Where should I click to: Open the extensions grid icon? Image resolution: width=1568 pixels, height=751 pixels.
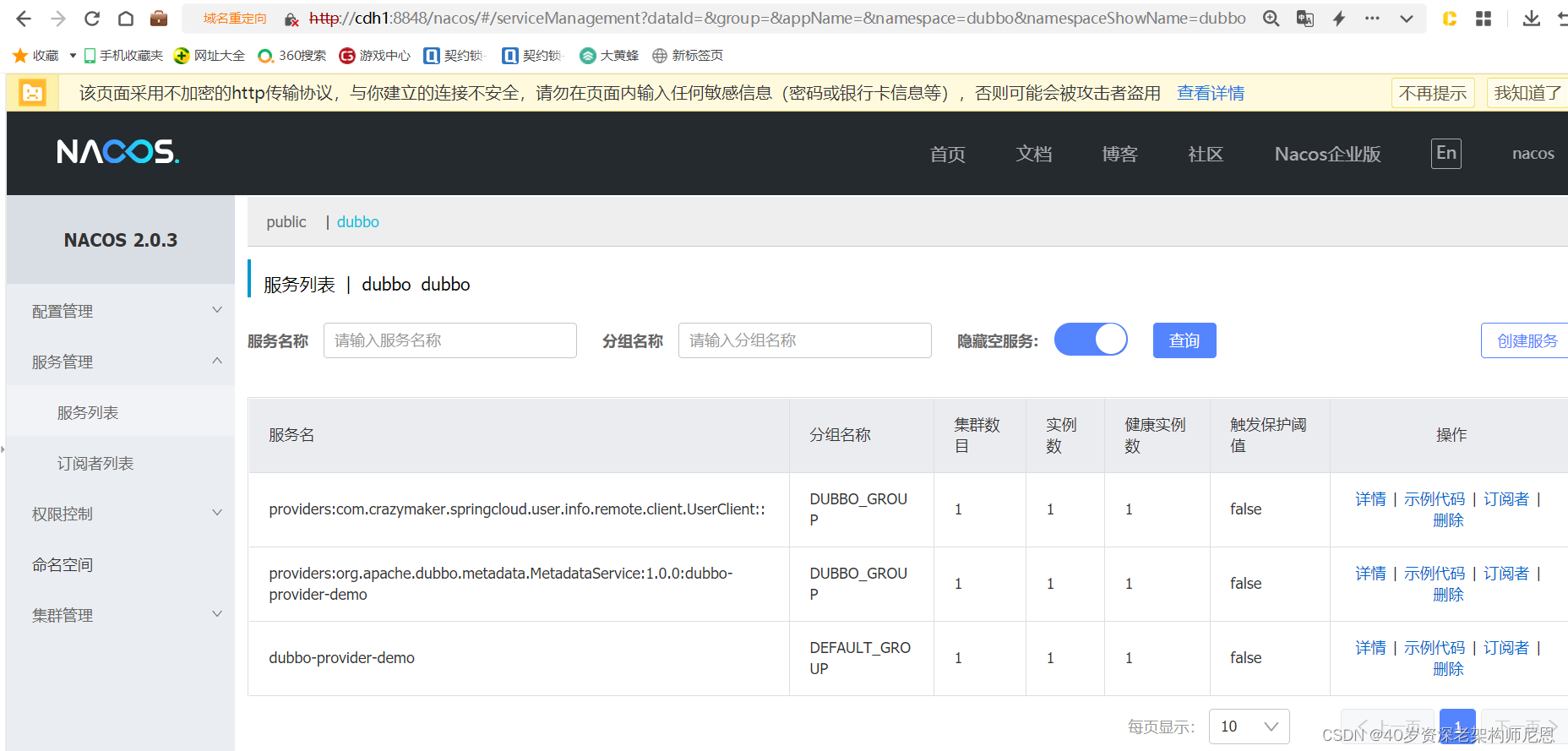(1484, 19)
